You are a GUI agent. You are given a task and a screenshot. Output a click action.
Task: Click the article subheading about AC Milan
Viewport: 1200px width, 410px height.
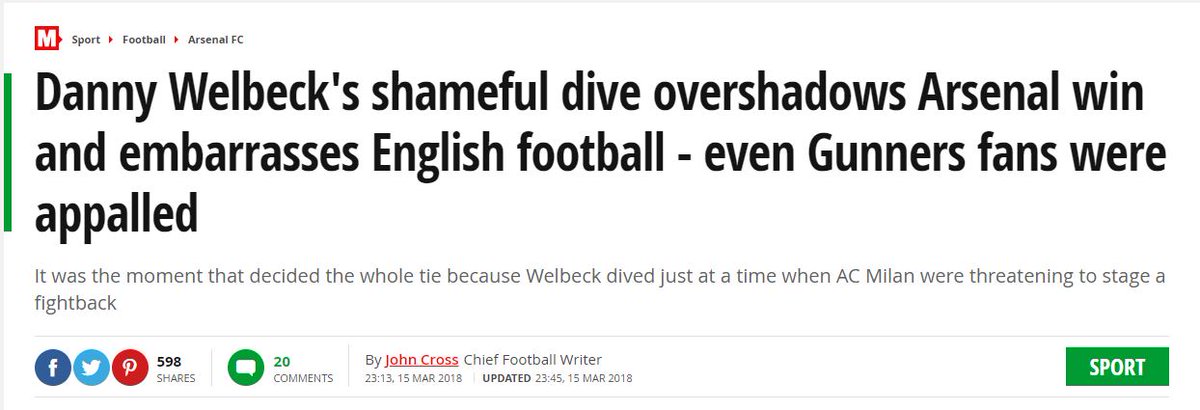pyautogui.click(x=600, y=289)
